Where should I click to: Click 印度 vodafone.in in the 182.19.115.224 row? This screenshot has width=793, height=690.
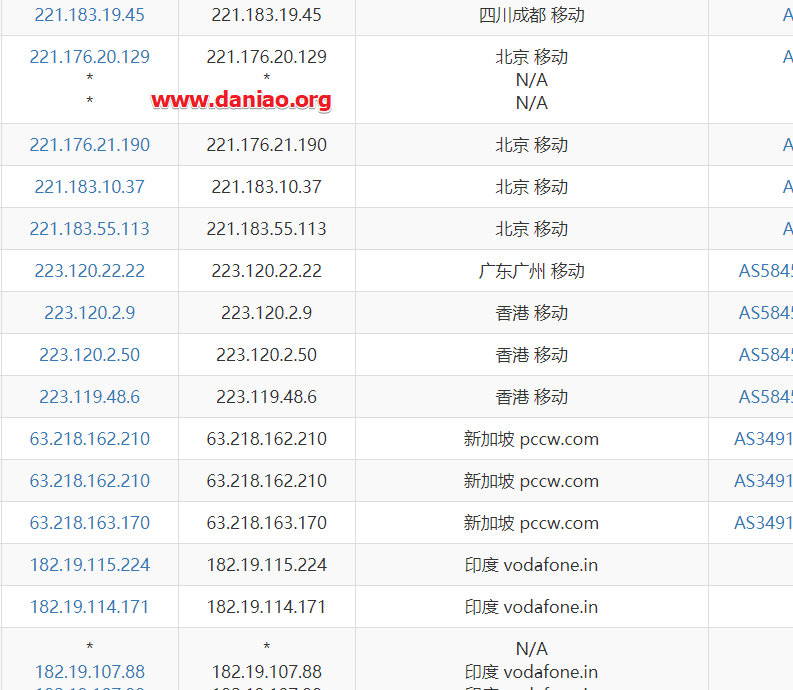[x=532, y=565]
